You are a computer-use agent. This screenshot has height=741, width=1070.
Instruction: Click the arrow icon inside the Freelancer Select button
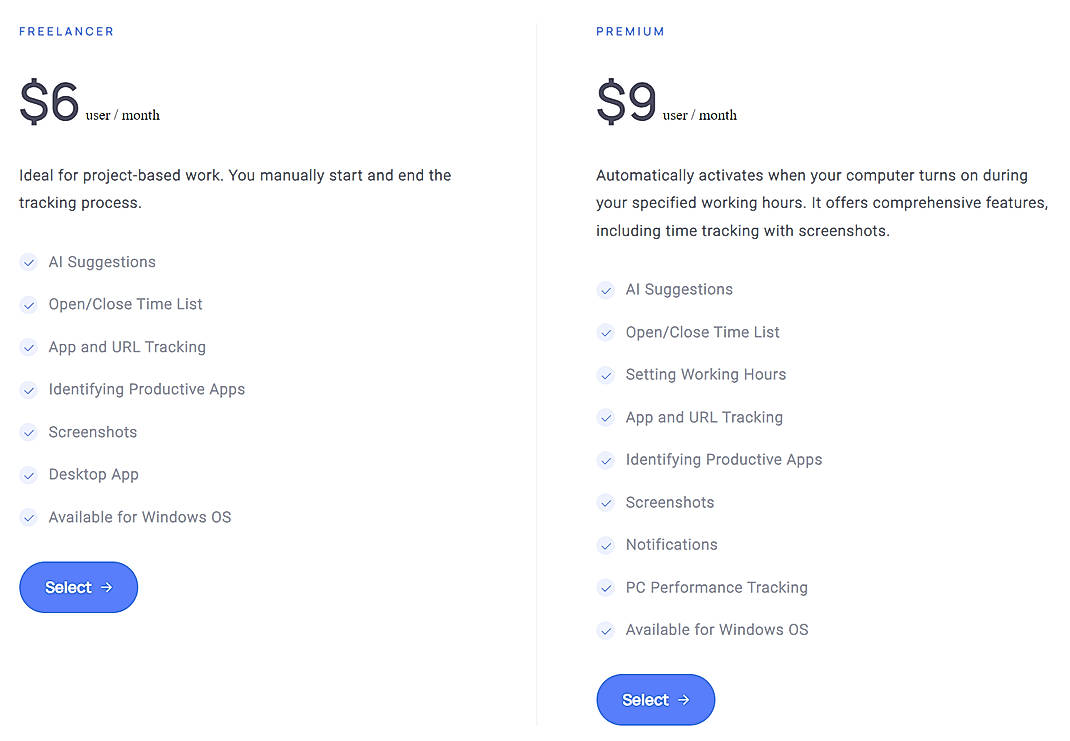[x=104, y=587]
